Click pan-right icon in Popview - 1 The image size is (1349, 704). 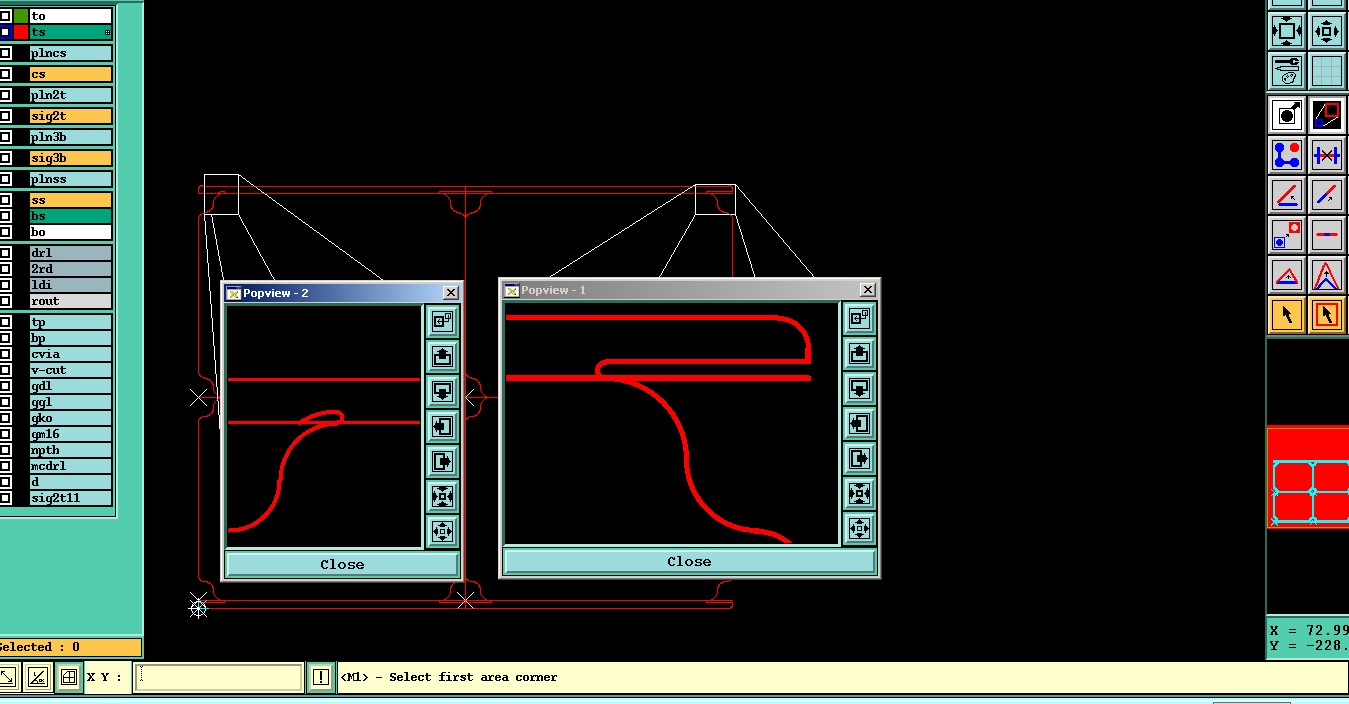tap(859, 458)
